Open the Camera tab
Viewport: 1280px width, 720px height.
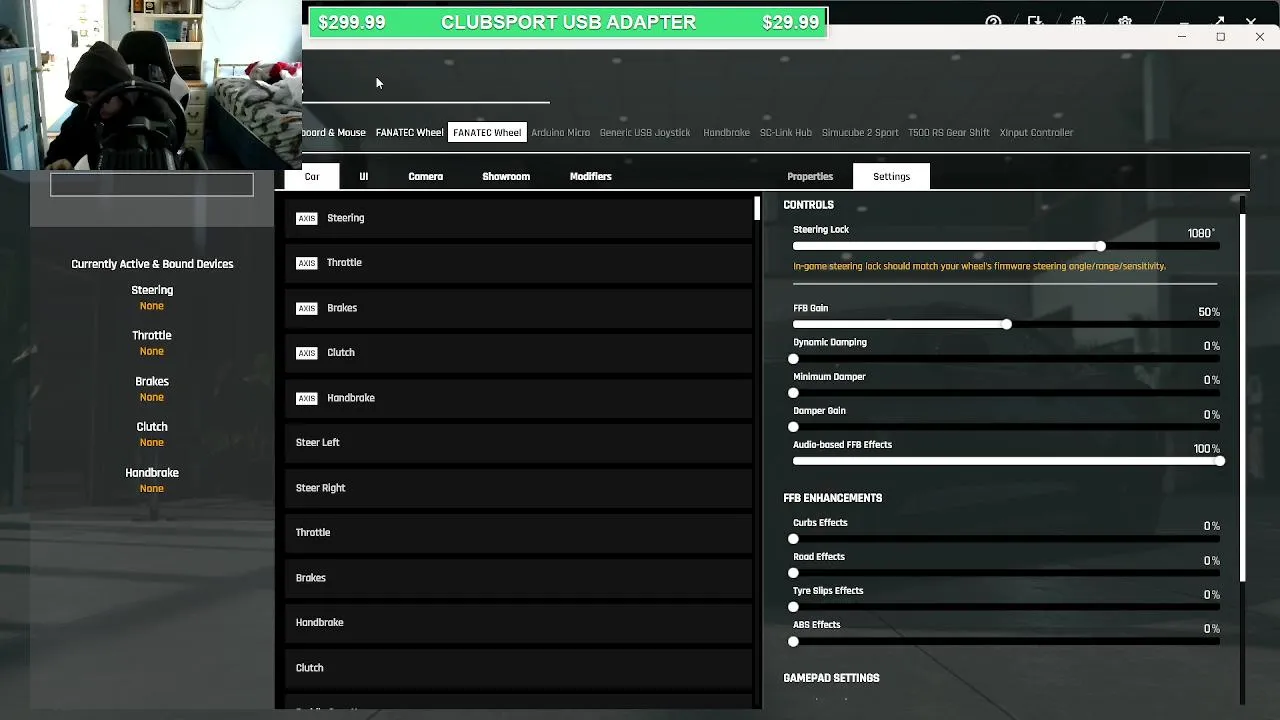(425, 176)
